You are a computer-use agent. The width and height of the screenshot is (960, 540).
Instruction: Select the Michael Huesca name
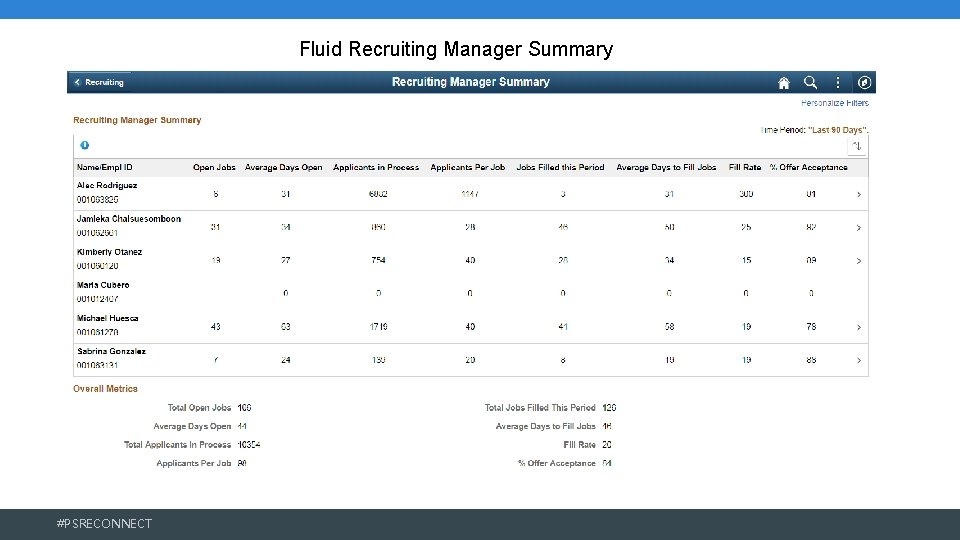108,318
